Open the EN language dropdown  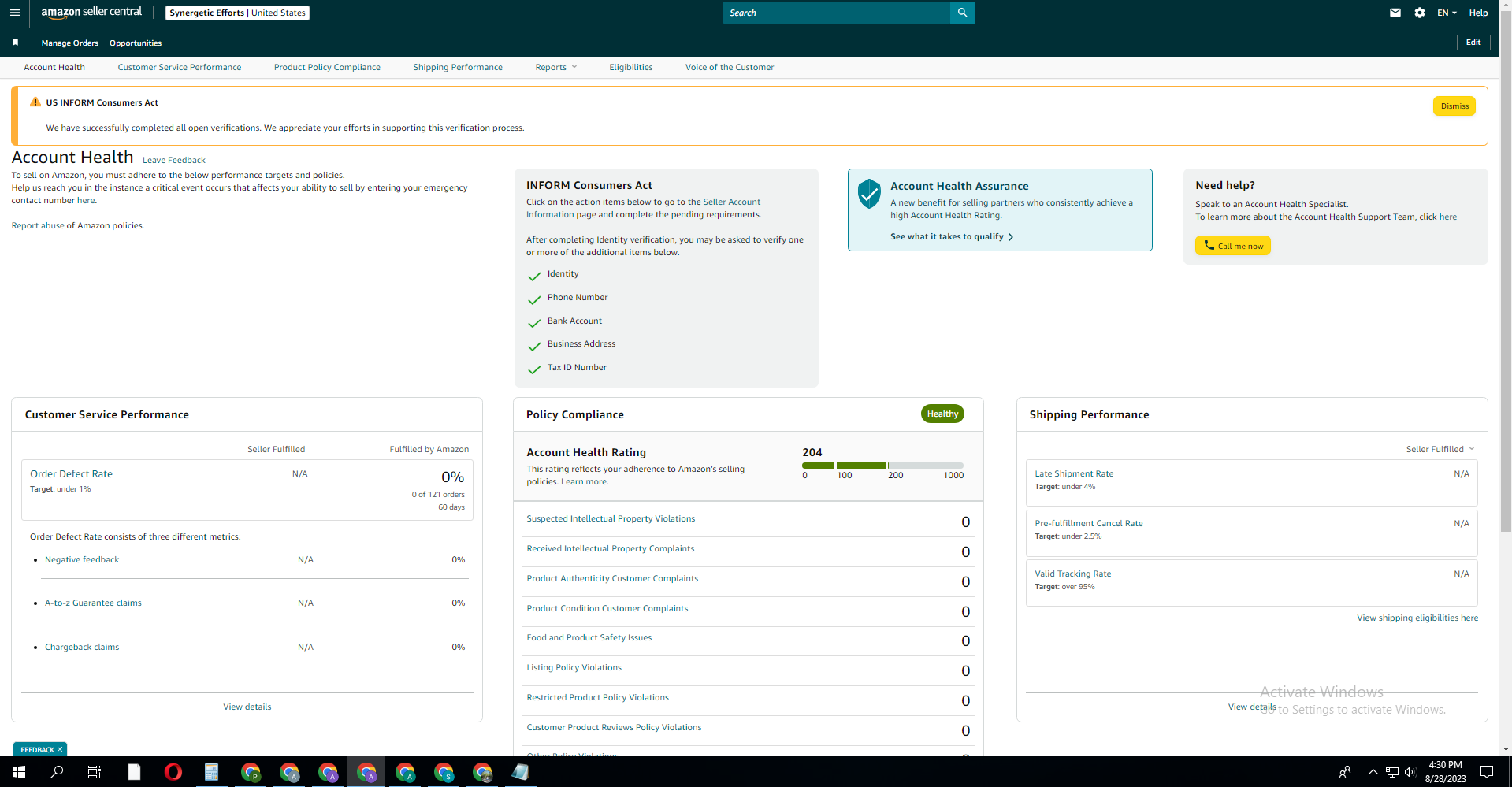pyautogui.click(x=1447, y=13)
